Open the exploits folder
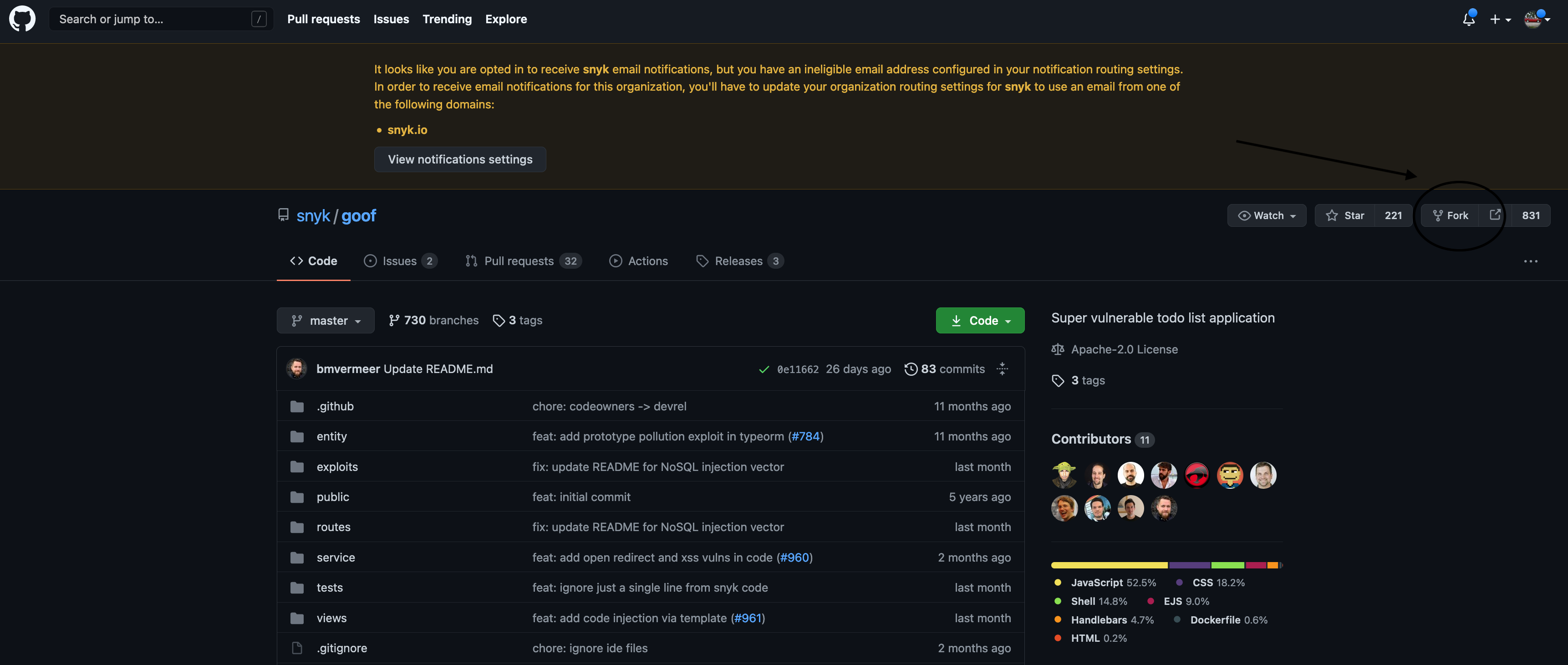The image size is (1568, 665). [336, 467]
